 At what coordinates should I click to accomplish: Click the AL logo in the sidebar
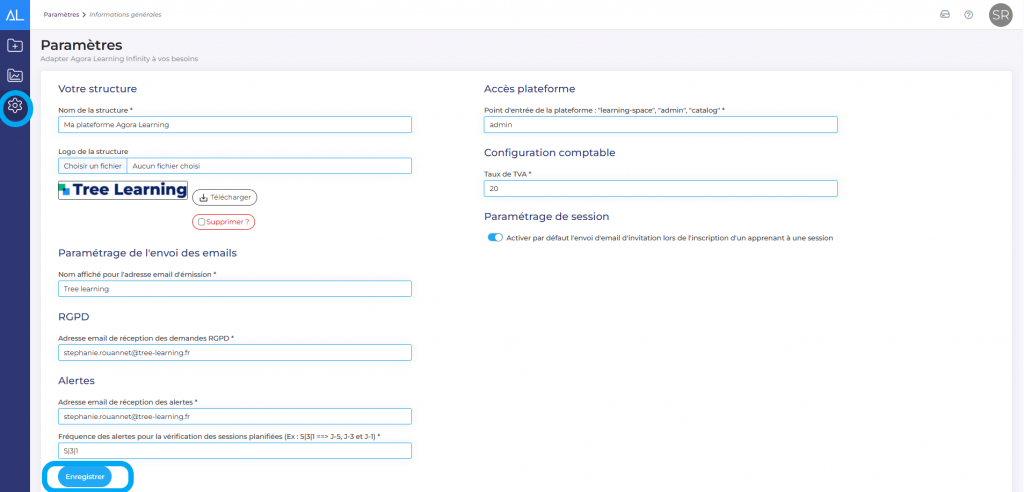tap(15, 14)
